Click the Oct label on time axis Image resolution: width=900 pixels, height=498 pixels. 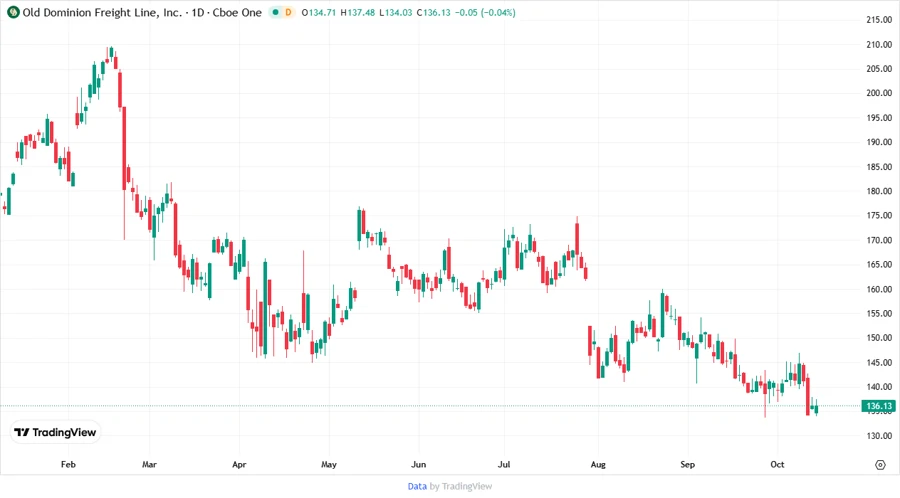click(x=777, y=464)
